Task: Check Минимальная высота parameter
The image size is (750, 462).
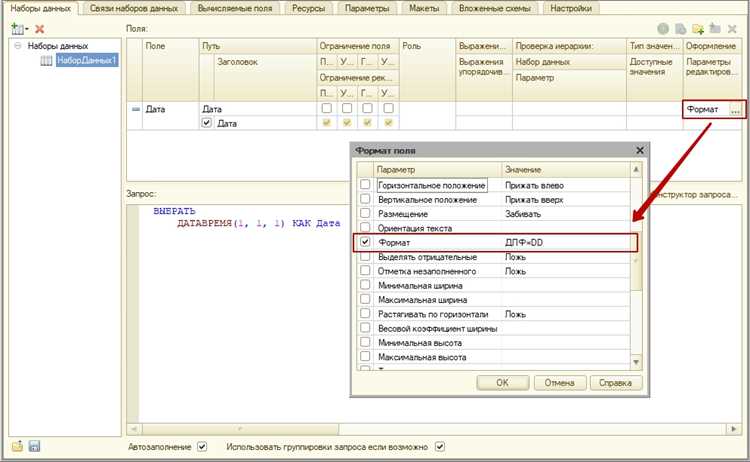Action: coord(365,342)
